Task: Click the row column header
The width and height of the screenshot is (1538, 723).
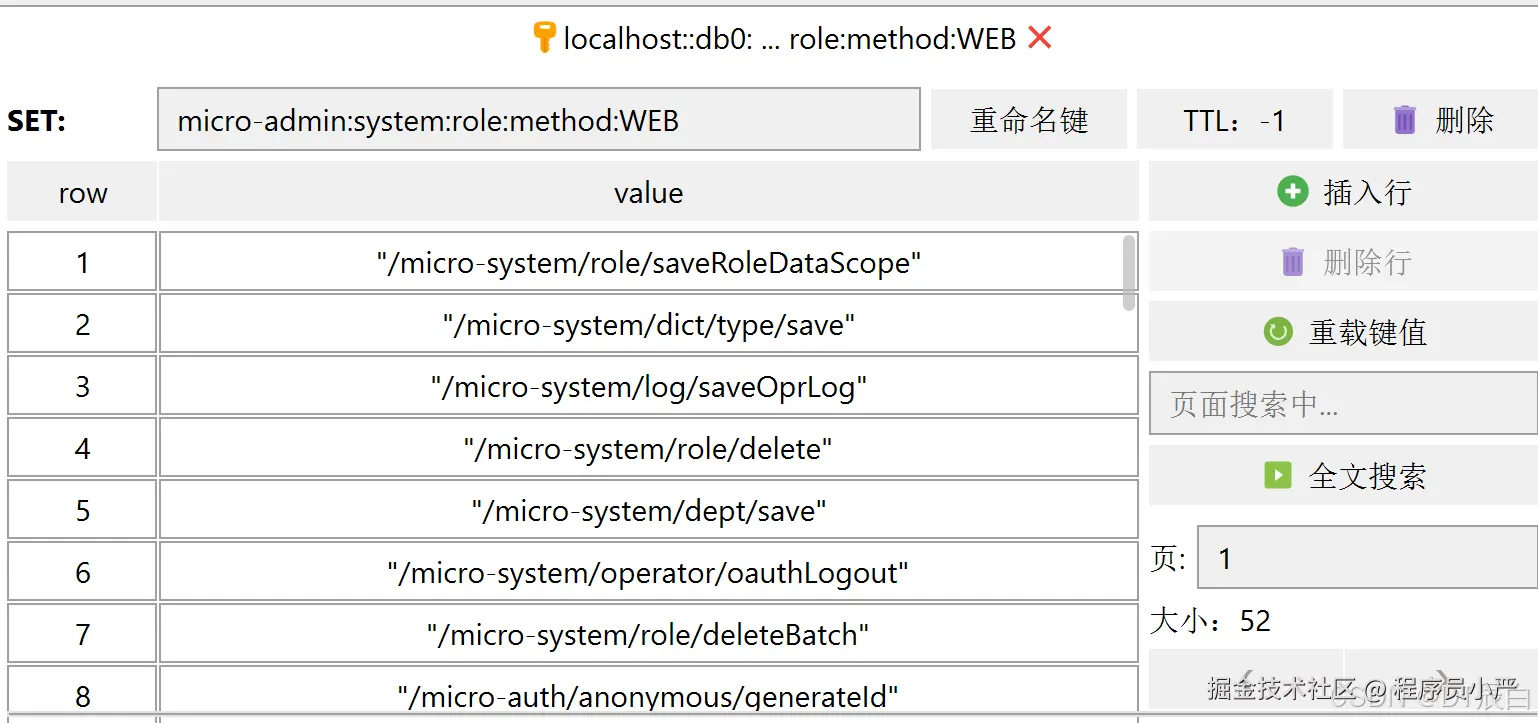Action: 82,192
